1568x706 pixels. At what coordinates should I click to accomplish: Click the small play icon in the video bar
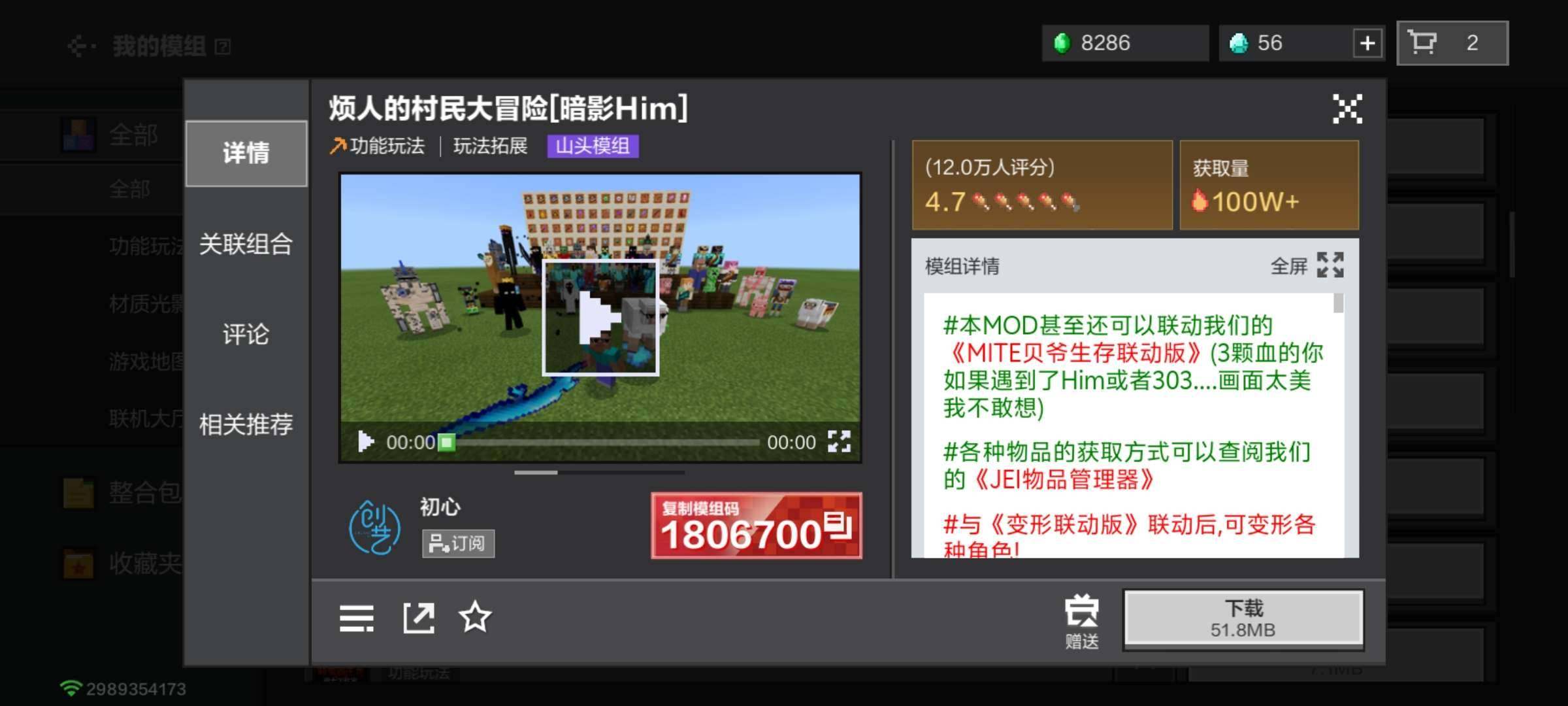click(366, 442)
